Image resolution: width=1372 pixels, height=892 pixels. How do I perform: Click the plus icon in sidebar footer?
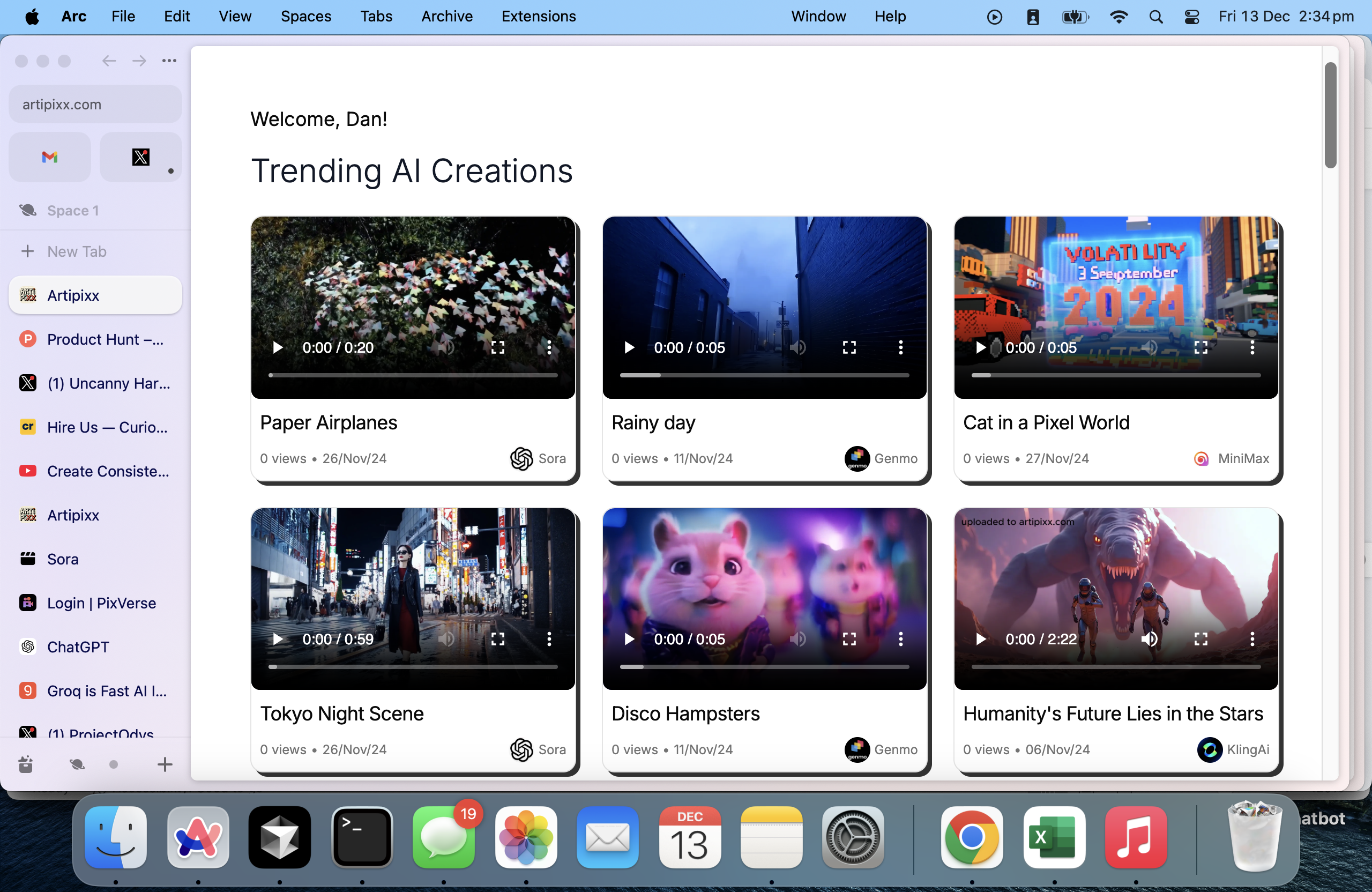pos(165,764)
